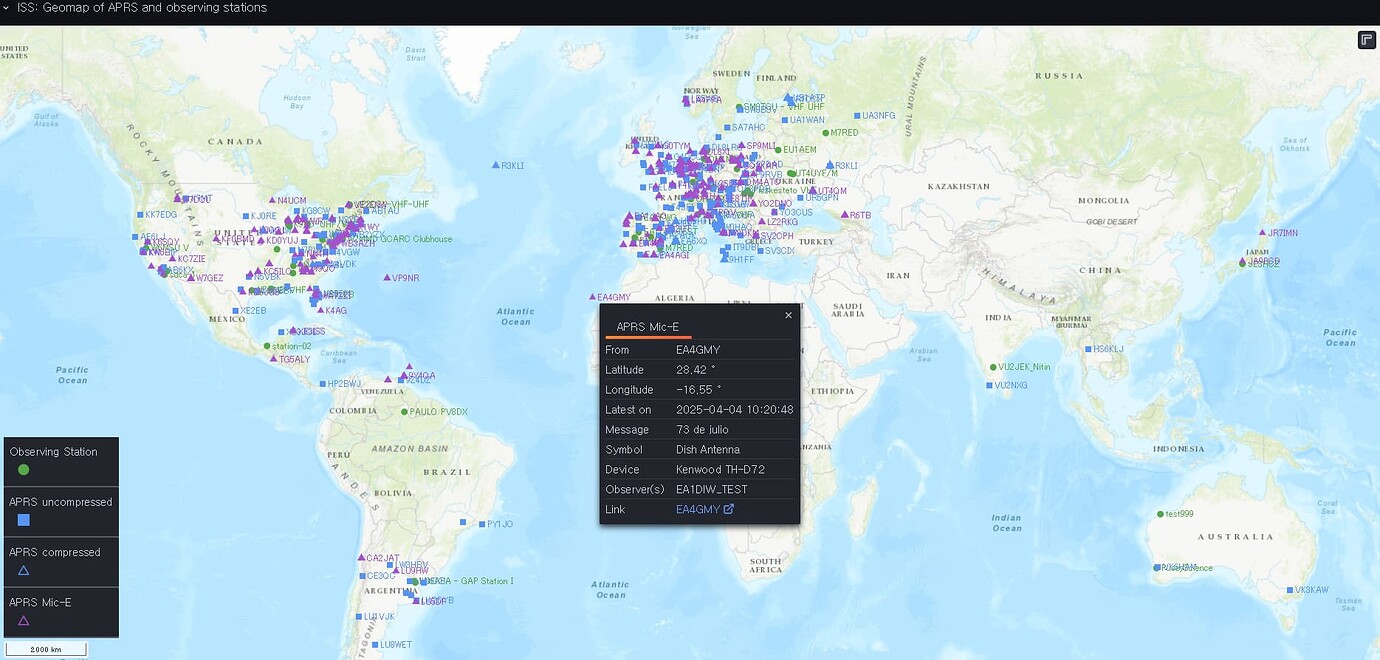Viewport: 1380px width, 660px height.
Task: Click the 2000 km scale bar
Action: (46, 649)
